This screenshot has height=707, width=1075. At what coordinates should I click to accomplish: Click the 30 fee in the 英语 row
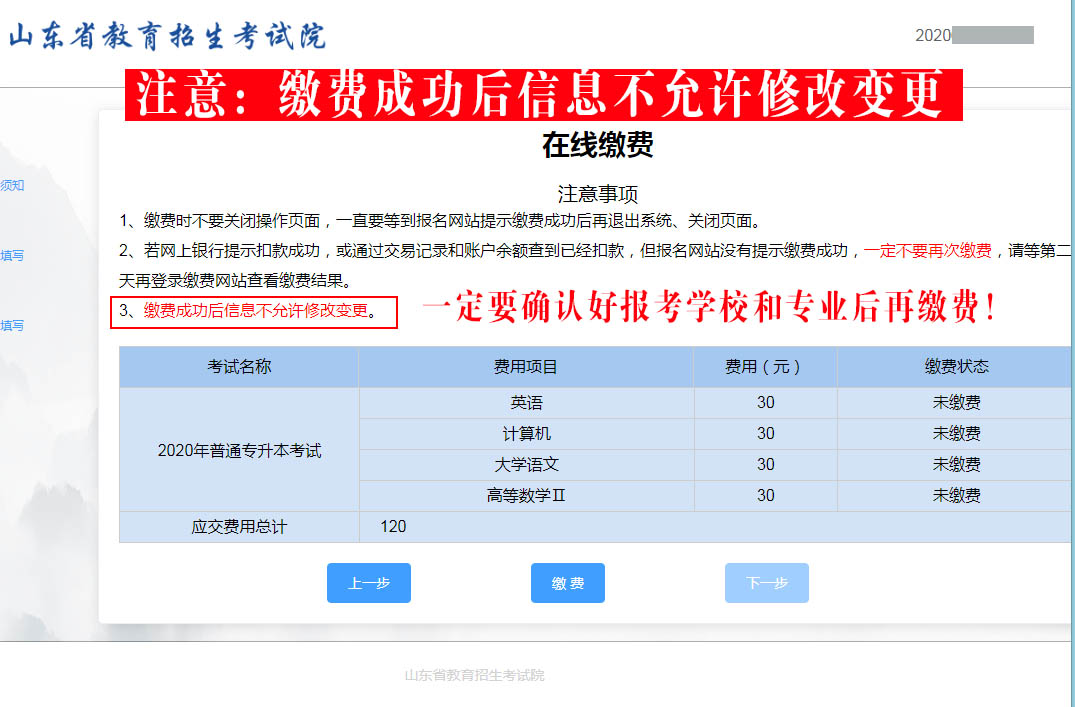coord(765,403)
